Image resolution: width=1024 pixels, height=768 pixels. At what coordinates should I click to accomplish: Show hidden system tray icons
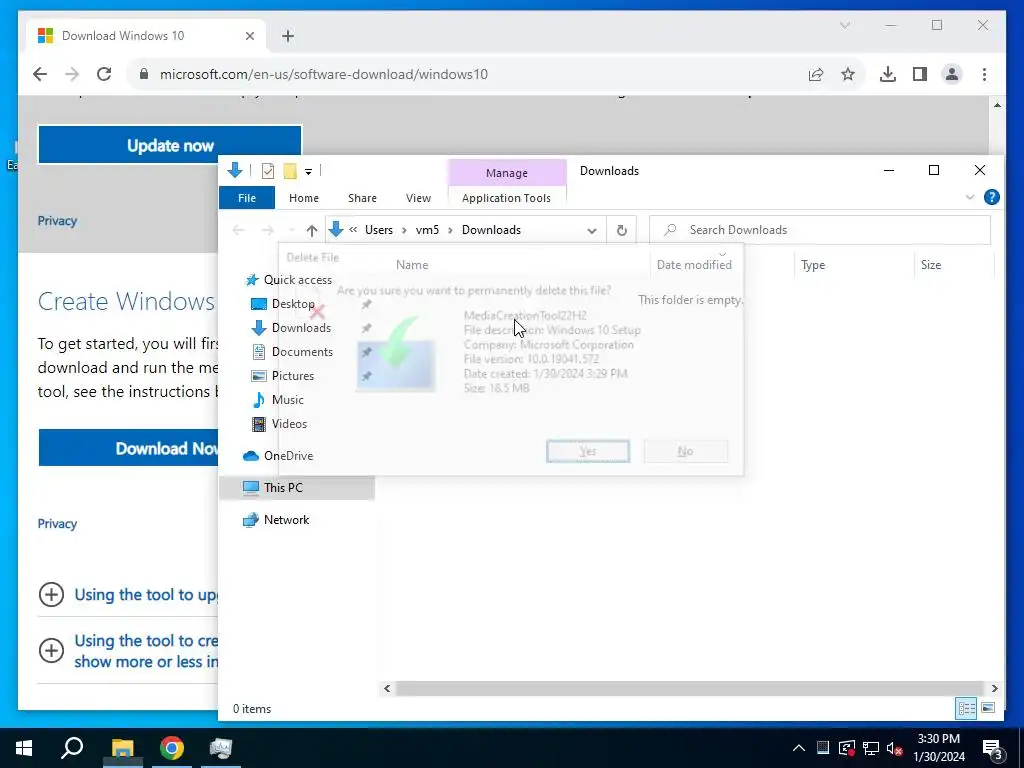[798, 748]
